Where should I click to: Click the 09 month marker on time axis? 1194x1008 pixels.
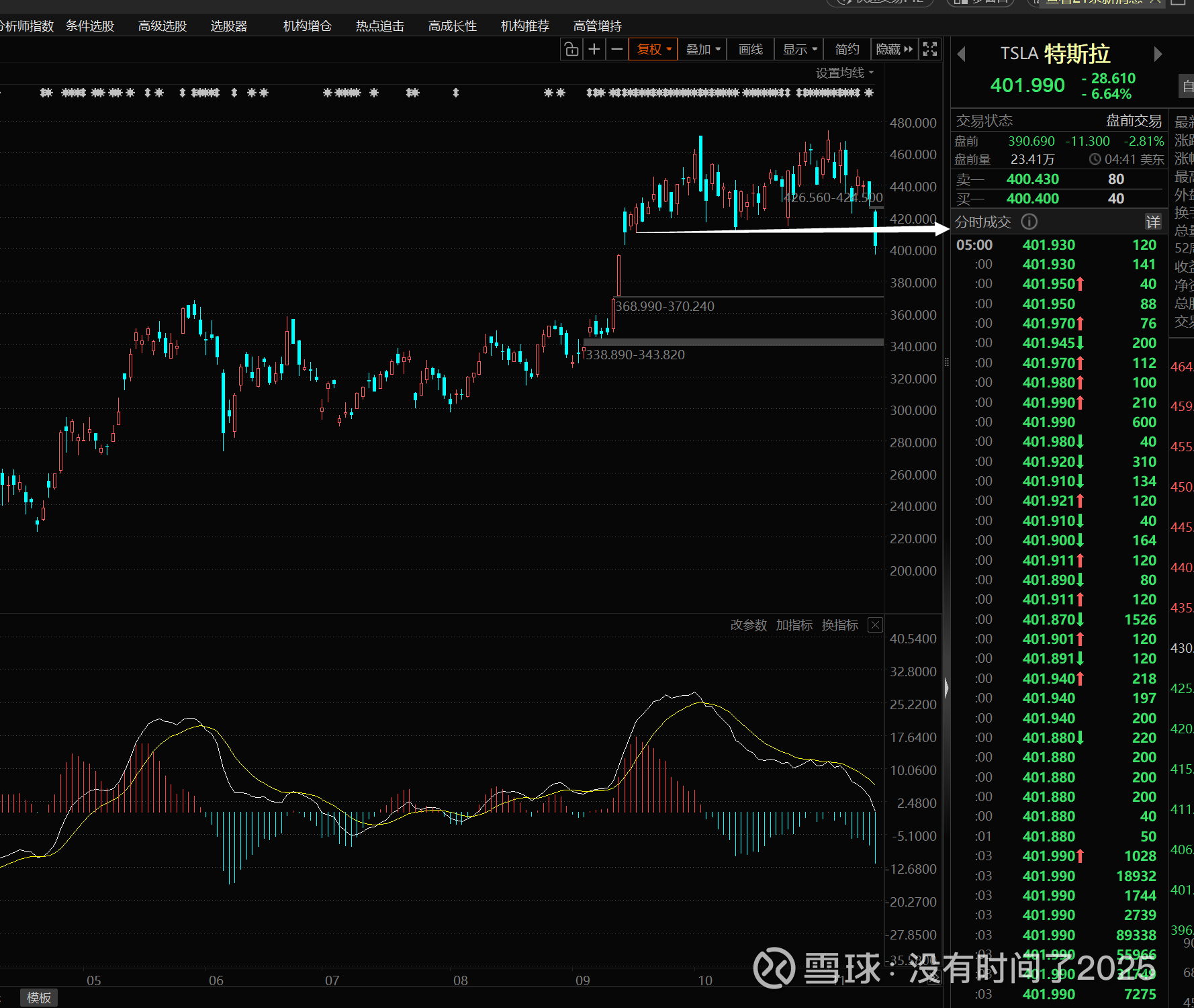[583, 980]
